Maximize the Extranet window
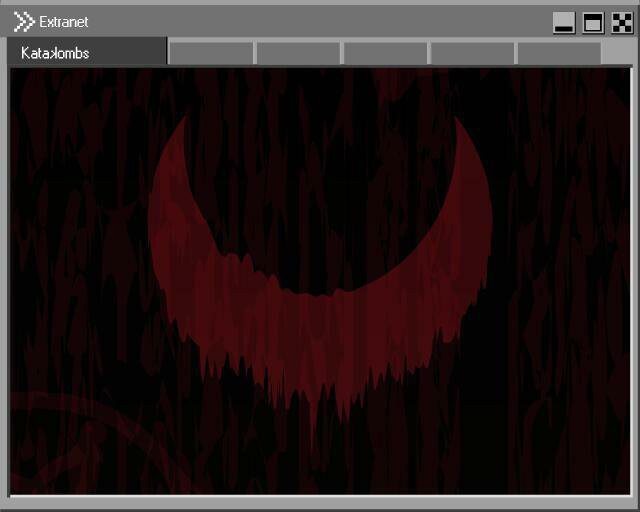Viewport: 640px width, 512px height. click(593, 23)
